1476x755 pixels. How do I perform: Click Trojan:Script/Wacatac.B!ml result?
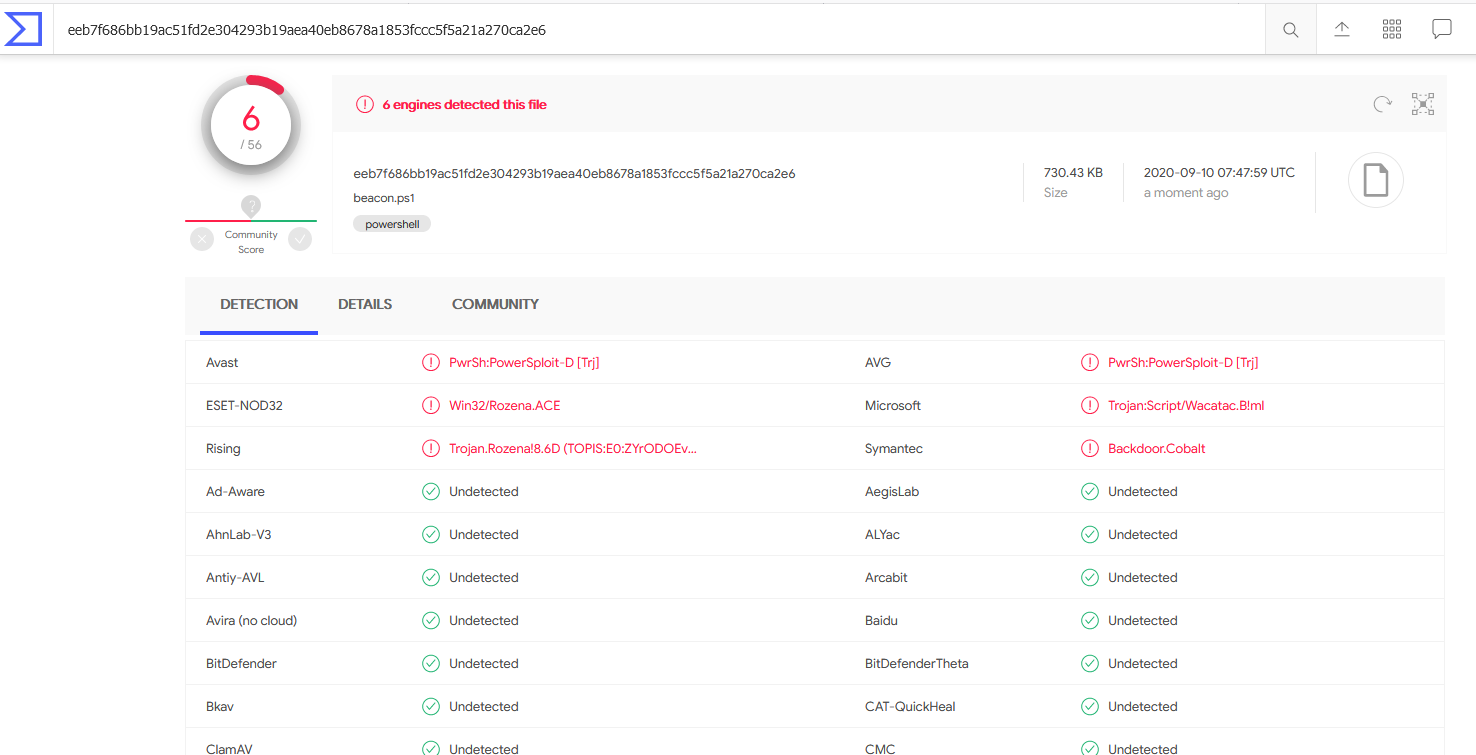point(1186,406)
